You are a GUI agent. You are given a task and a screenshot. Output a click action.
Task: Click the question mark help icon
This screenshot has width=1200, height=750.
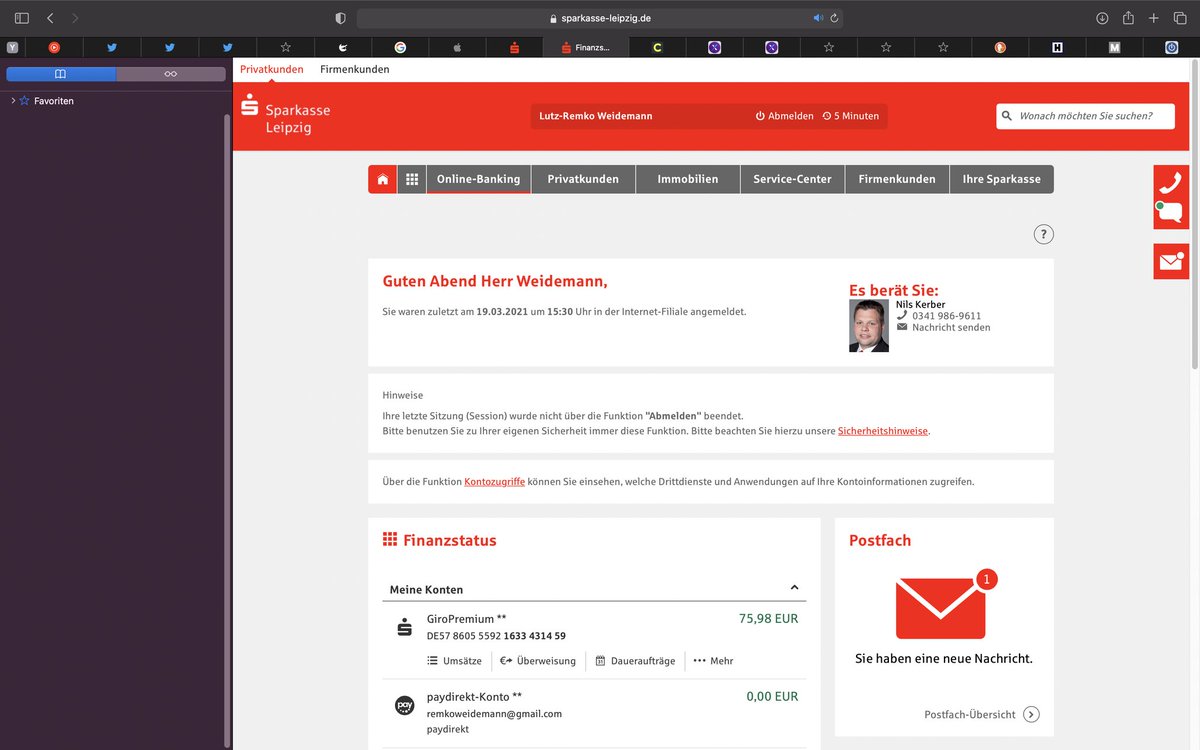click(1044, 235)
